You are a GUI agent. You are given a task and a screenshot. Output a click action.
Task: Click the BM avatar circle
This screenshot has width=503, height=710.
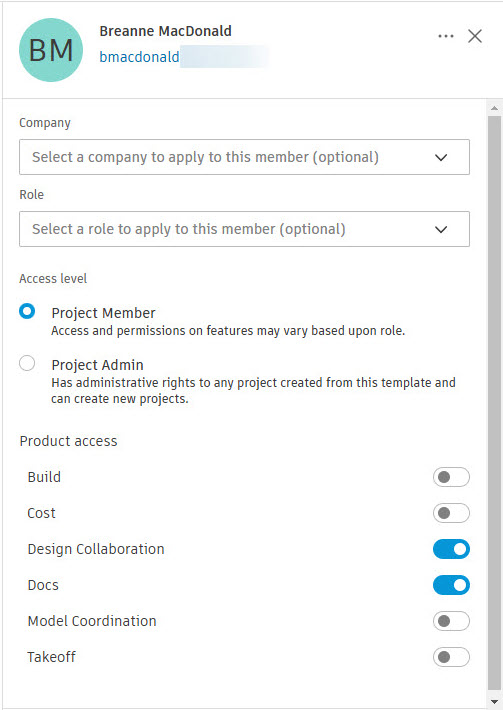click(51, 50)
